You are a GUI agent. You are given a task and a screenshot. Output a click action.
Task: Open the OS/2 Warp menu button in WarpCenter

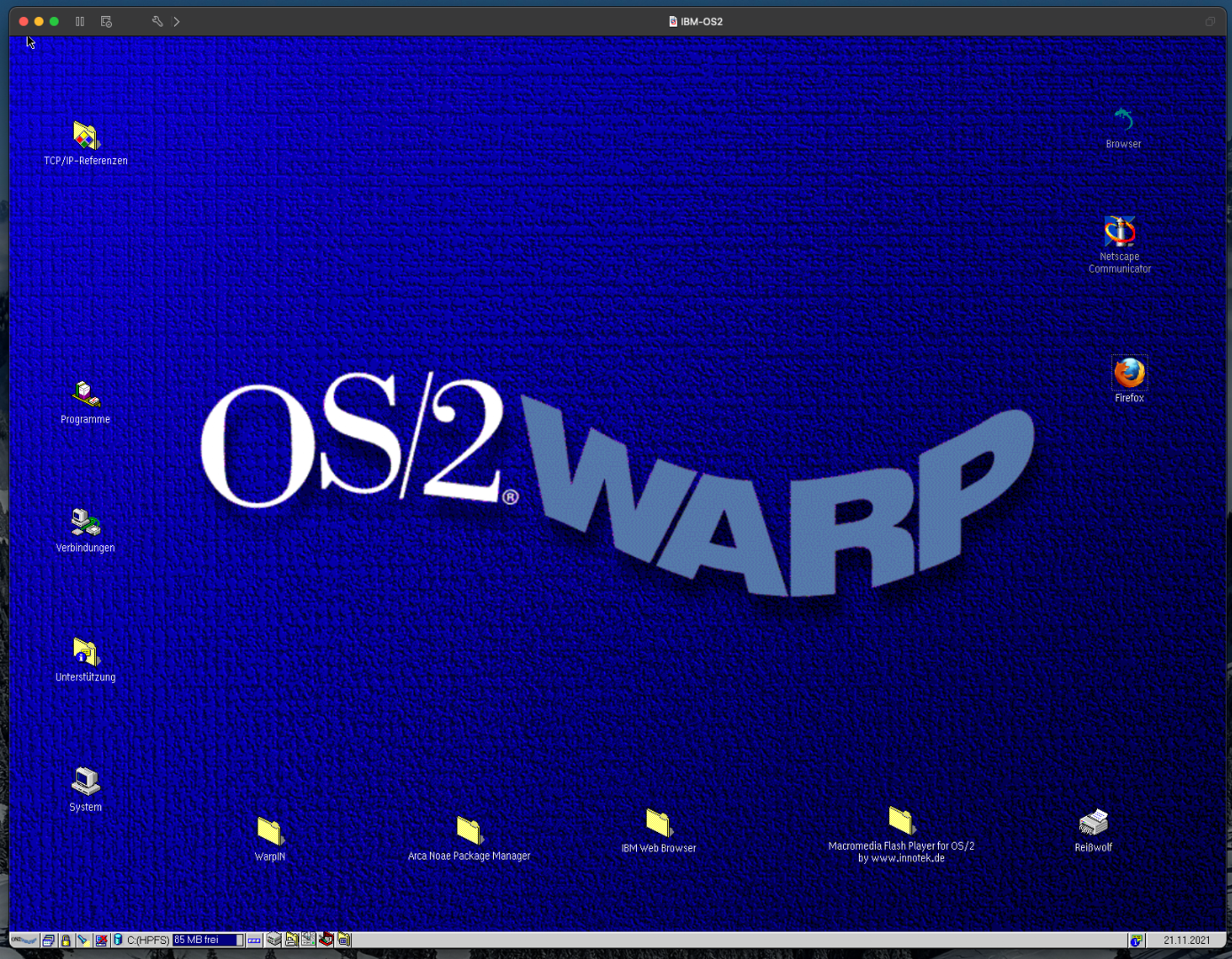[24, 940]
